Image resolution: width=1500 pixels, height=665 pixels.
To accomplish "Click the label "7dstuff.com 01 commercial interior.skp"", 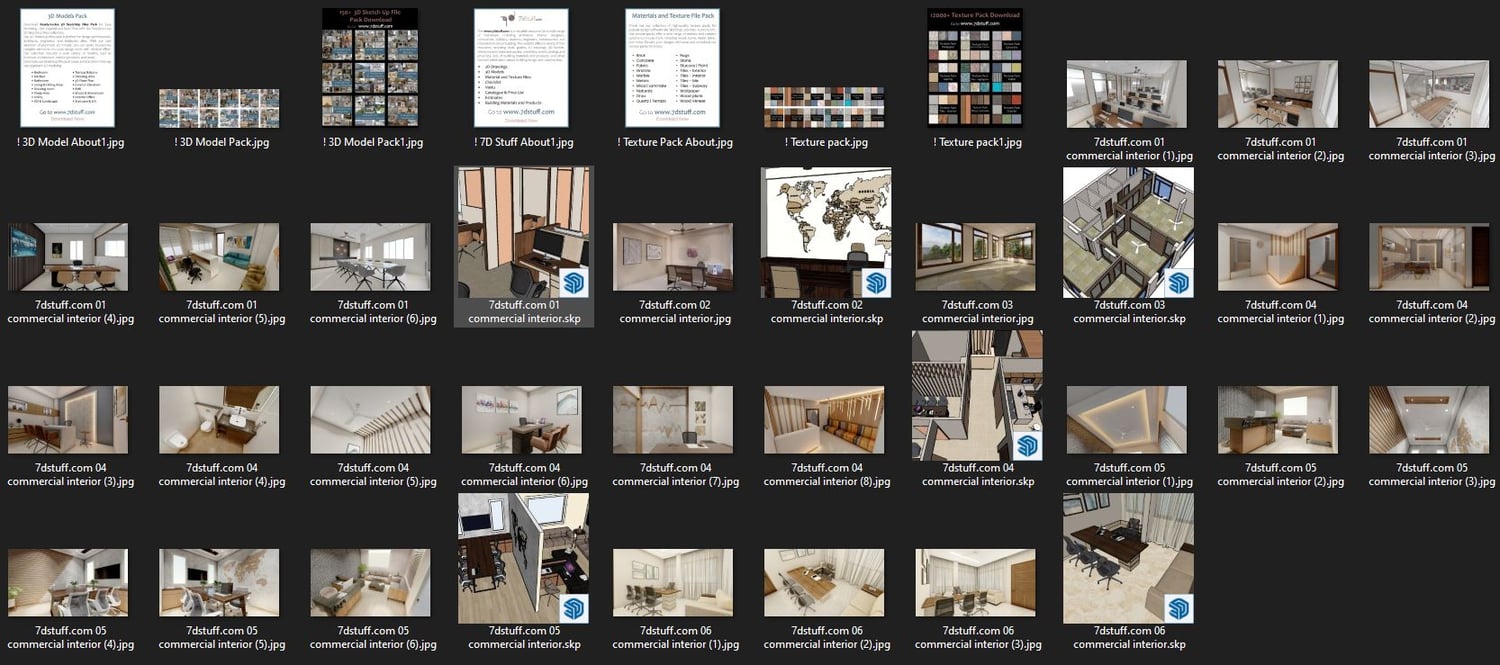I will pyautogui.click(x=525, y=312).
